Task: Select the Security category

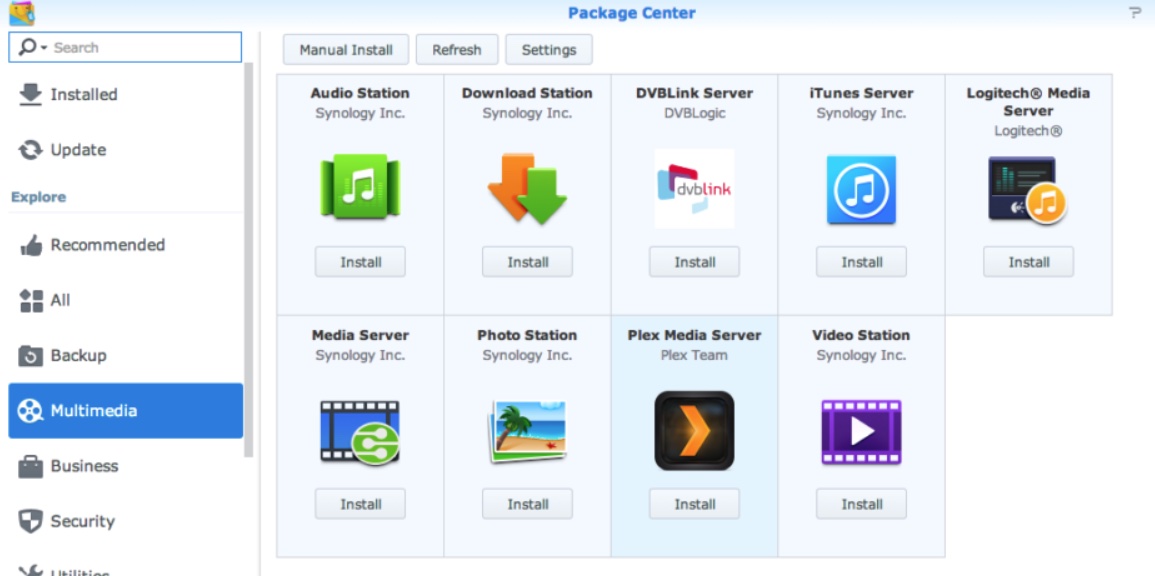Action: pyautogui.click(x=125, y=521)
